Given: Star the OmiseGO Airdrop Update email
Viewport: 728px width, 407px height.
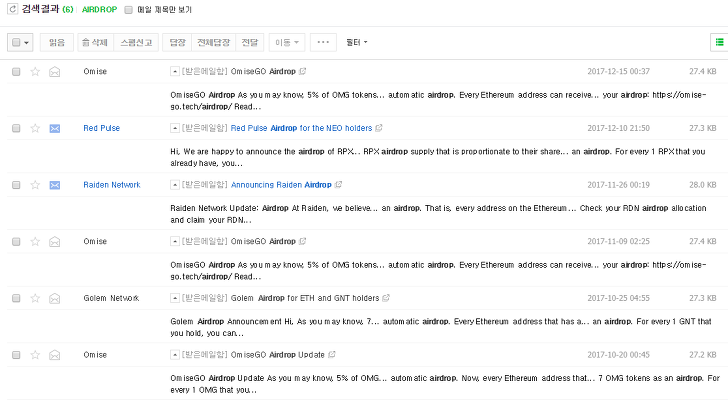Looking at the screenshot, I should click(x=35, y=355).
